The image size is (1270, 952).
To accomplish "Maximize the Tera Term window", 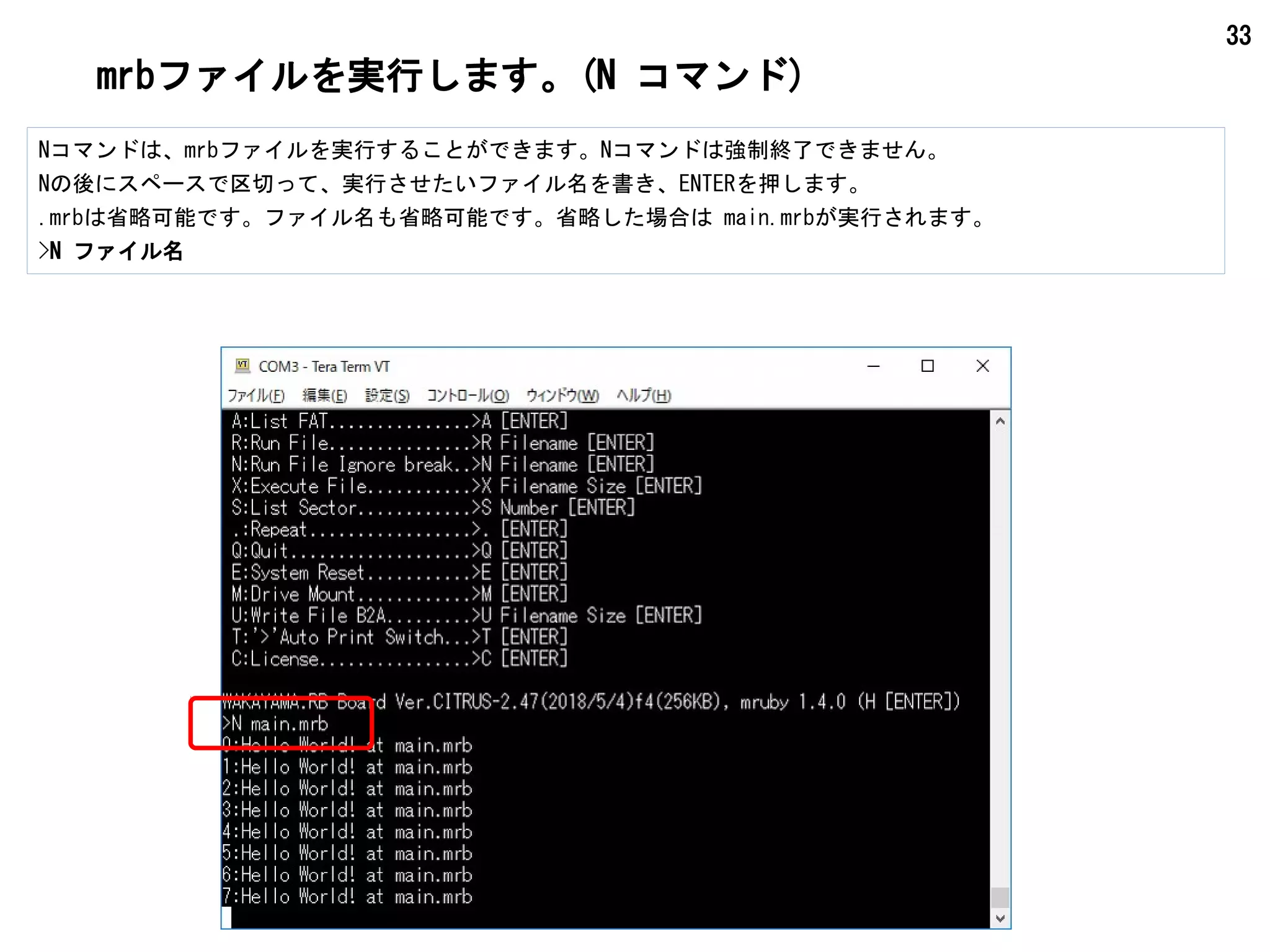I will pyautogui.click(x=928, y=366).
